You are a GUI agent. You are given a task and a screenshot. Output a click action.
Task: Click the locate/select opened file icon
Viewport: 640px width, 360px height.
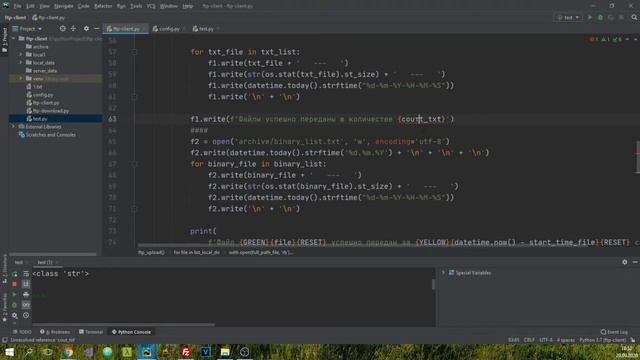[x=62, y=29]
